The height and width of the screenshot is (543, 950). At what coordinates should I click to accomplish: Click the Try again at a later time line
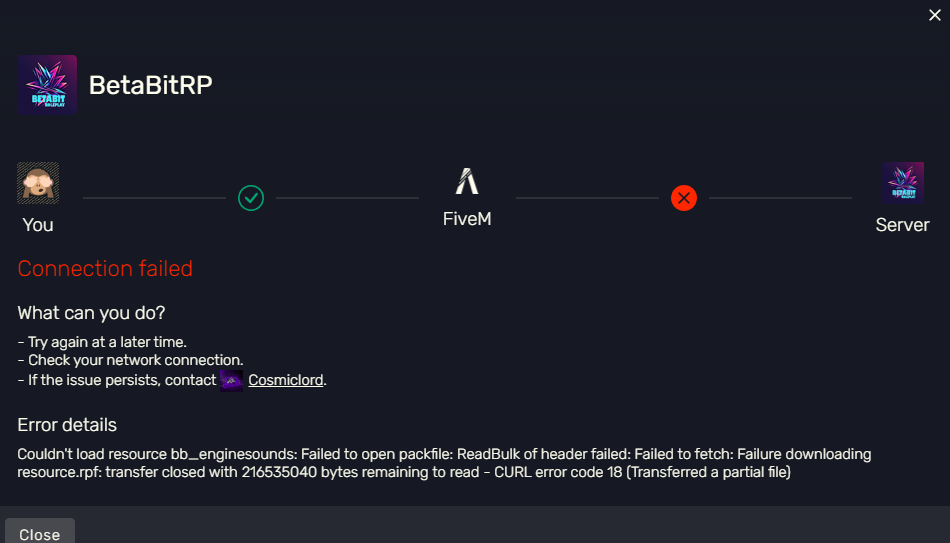[x=102, y=342]
